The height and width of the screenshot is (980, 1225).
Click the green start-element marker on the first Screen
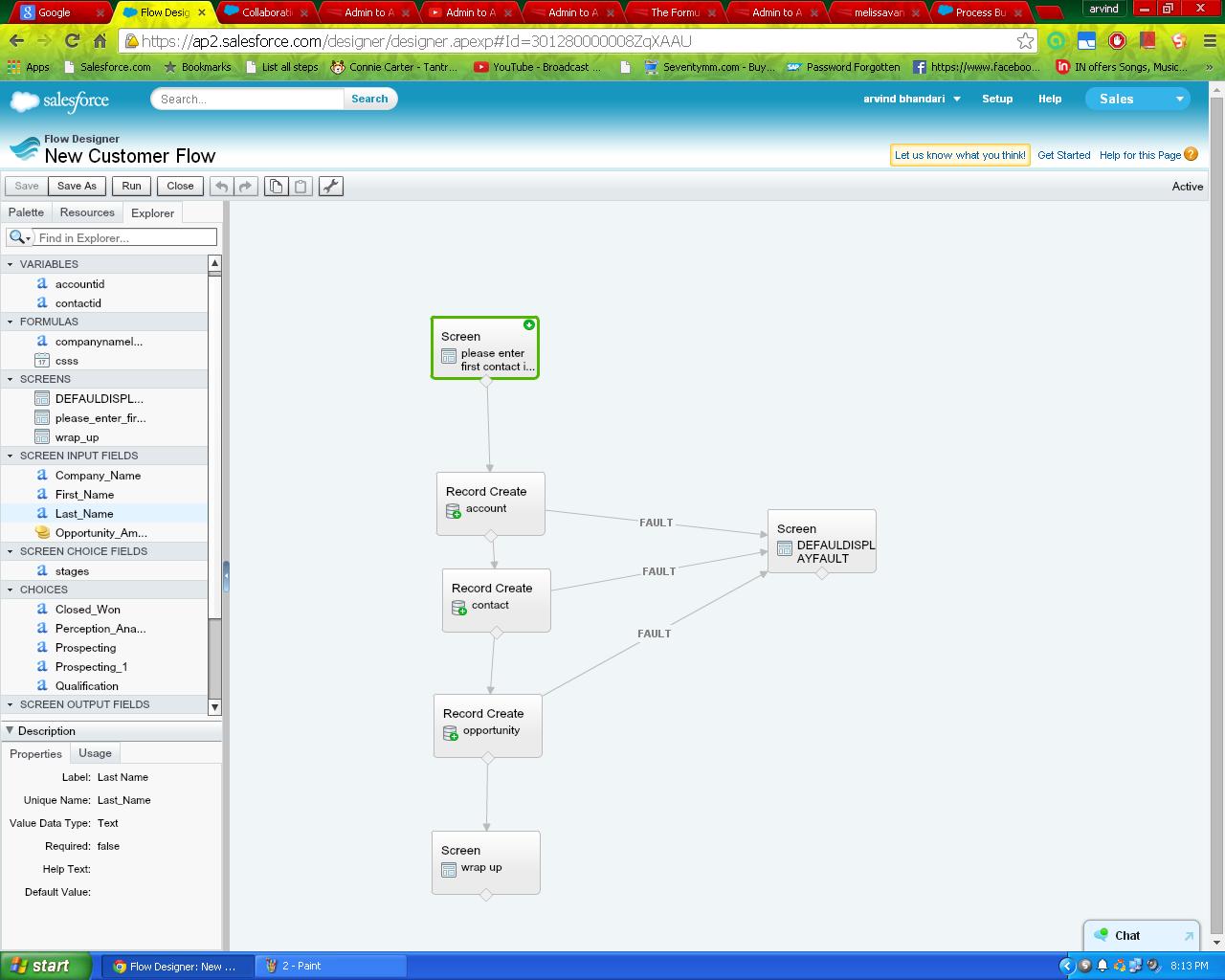pyautogui.click(x=529, y=325)
